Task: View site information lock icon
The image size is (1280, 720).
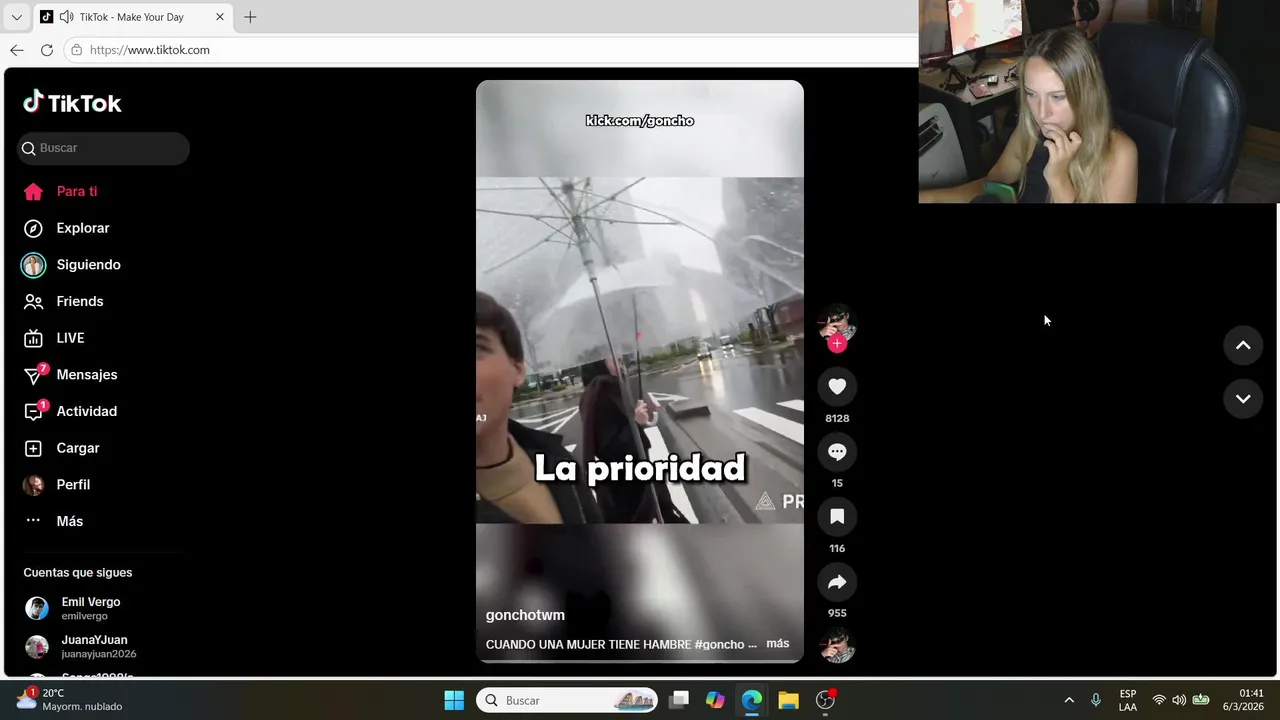Action: pyautogui.click(x=77, y=50)
